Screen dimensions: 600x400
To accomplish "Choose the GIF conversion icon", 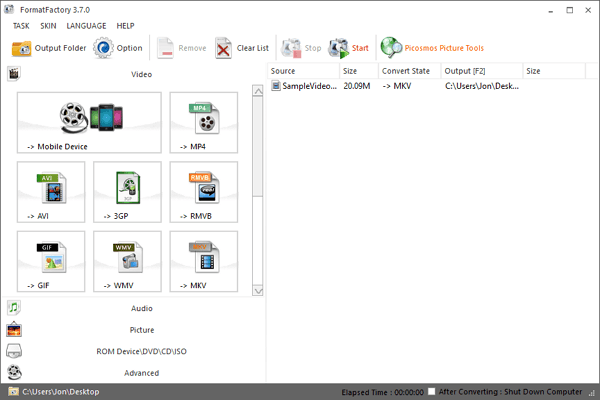I will [51, 261].
